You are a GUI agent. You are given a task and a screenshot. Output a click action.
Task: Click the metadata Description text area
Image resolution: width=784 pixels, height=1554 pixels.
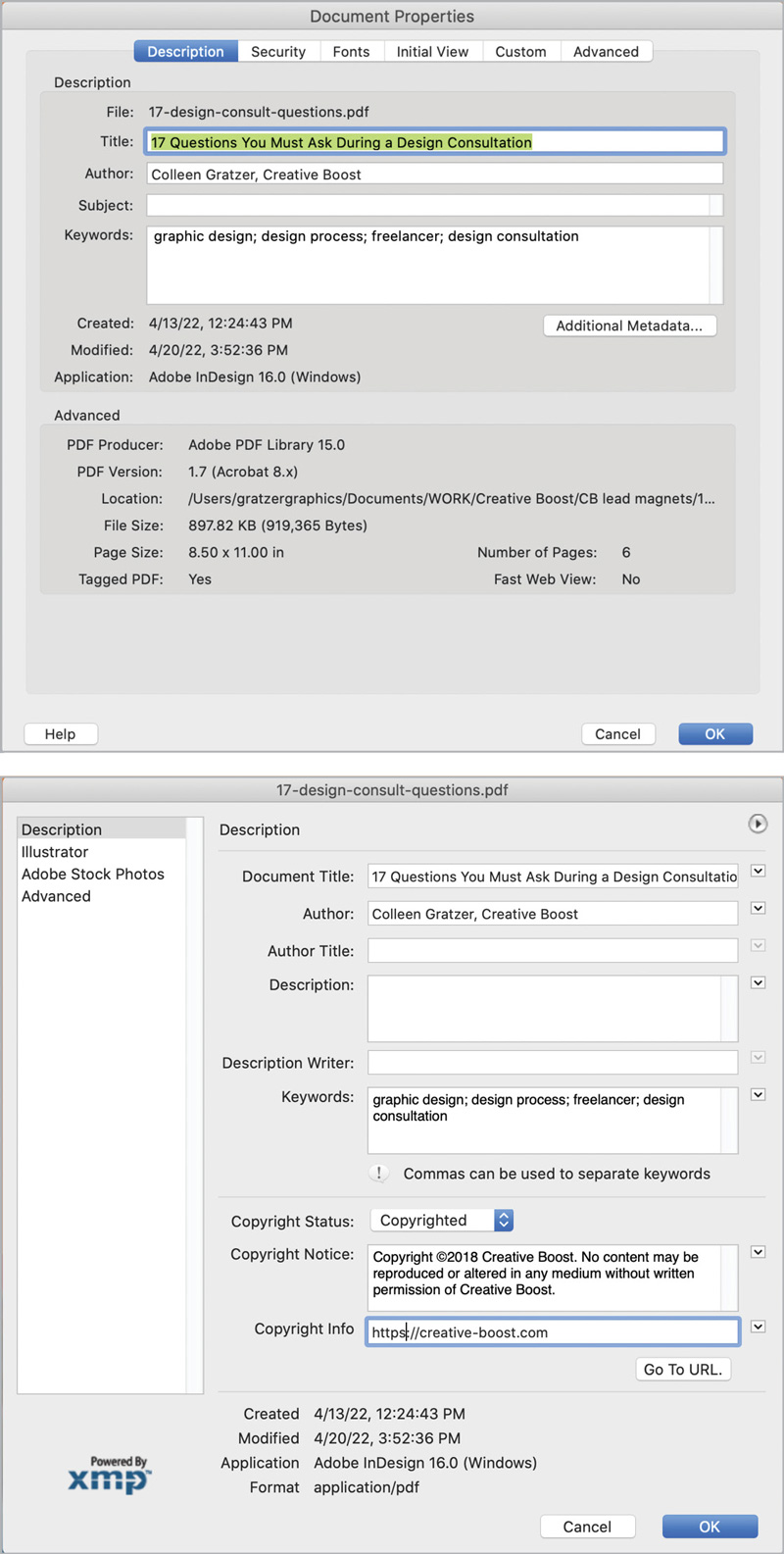(x=553, y=1008)
